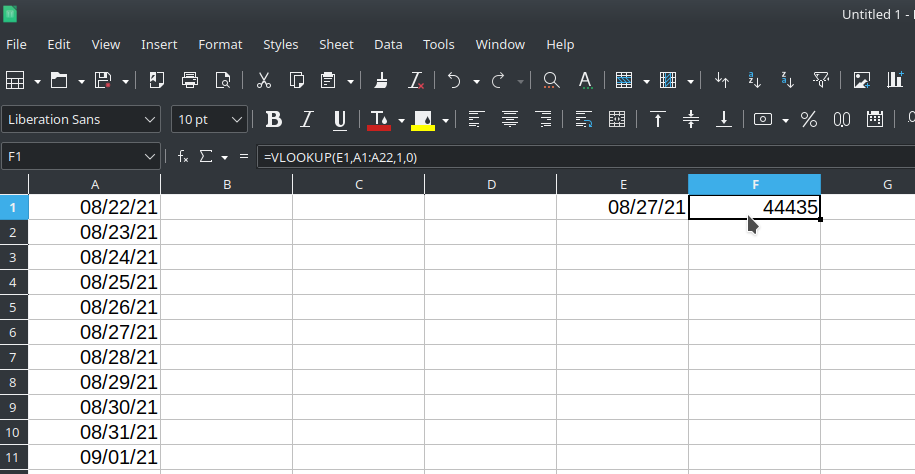The height and width of the screenshot is (474, 915).
Task: Click the New spreadsheet icon
Action: [x=15, y=80]
